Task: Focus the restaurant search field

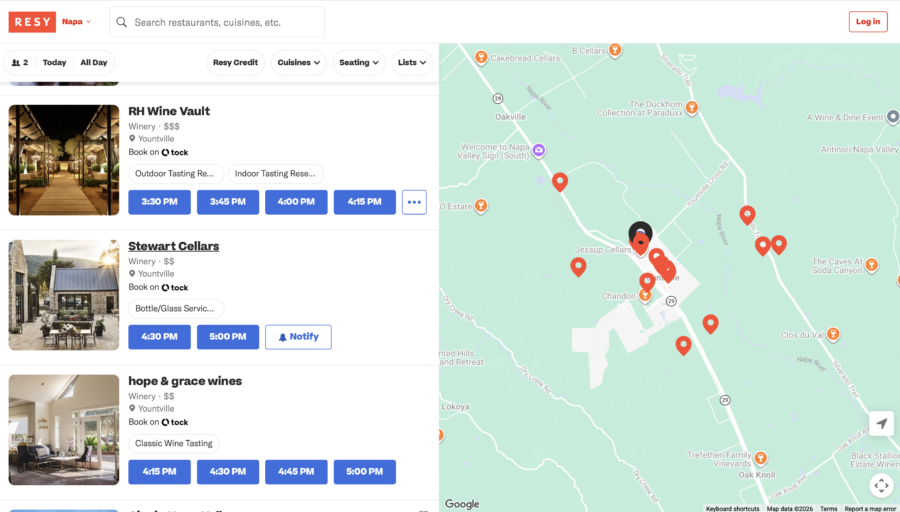Action: click(217, 22)
